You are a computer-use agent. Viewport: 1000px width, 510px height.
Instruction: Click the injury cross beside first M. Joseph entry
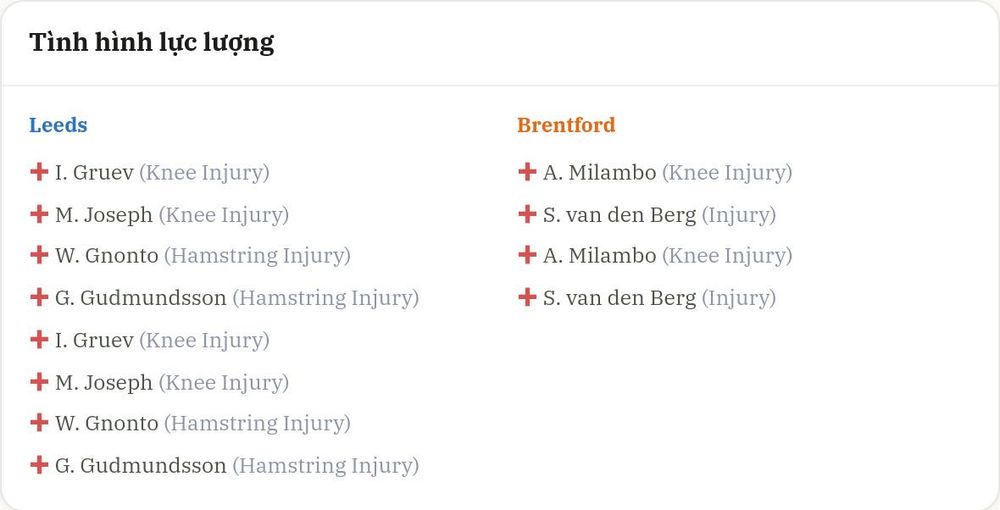pyautogui.click(x=39, y=214)
